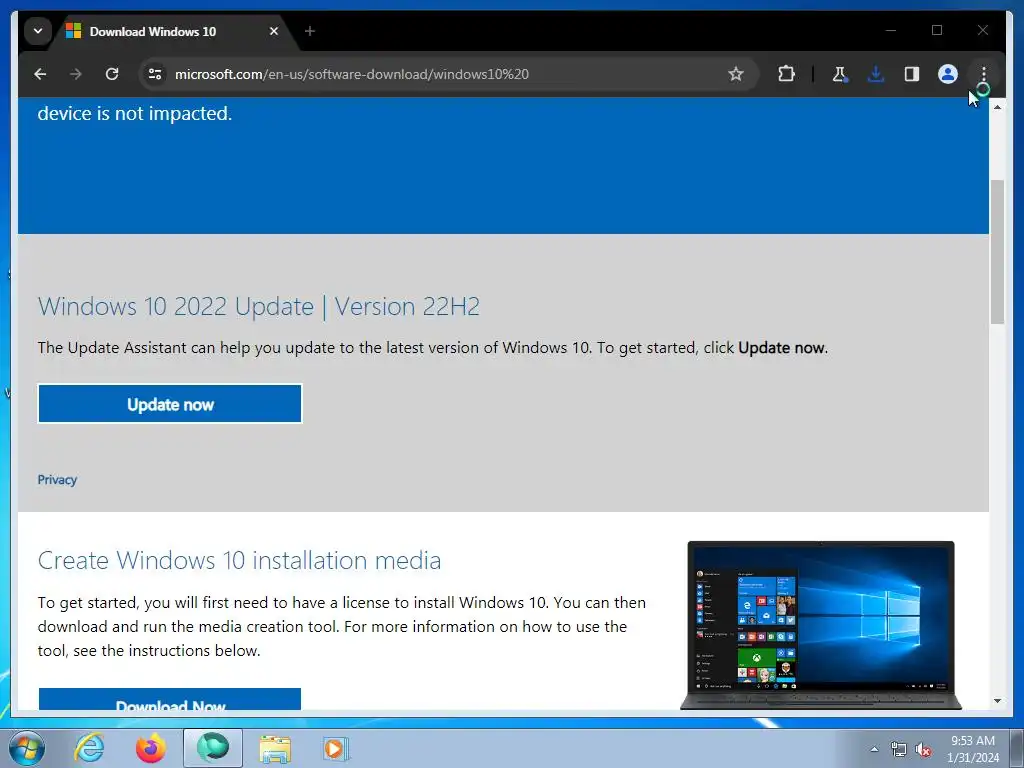This screenshot has height=768, width=1024.
Task: Close the Download Windows 10 tab
Action: [274, 31]
